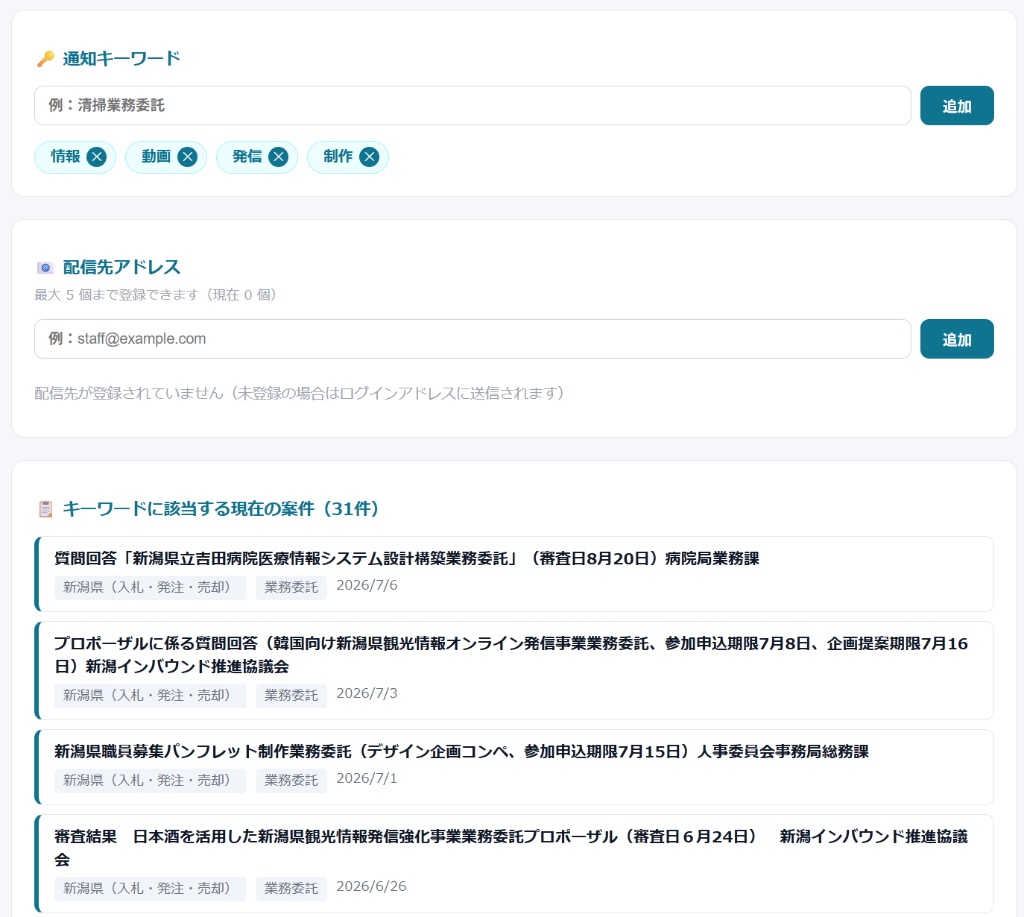
Task: Click the 情報 keyword chip label
Action: [x=65, y=157]
